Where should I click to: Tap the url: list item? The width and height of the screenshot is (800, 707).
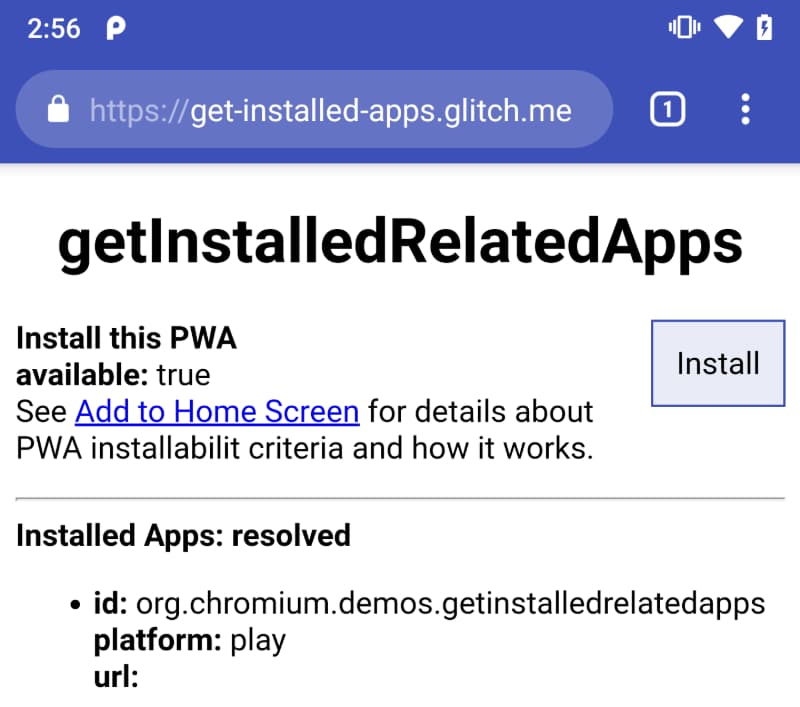(x=113, y=677)
